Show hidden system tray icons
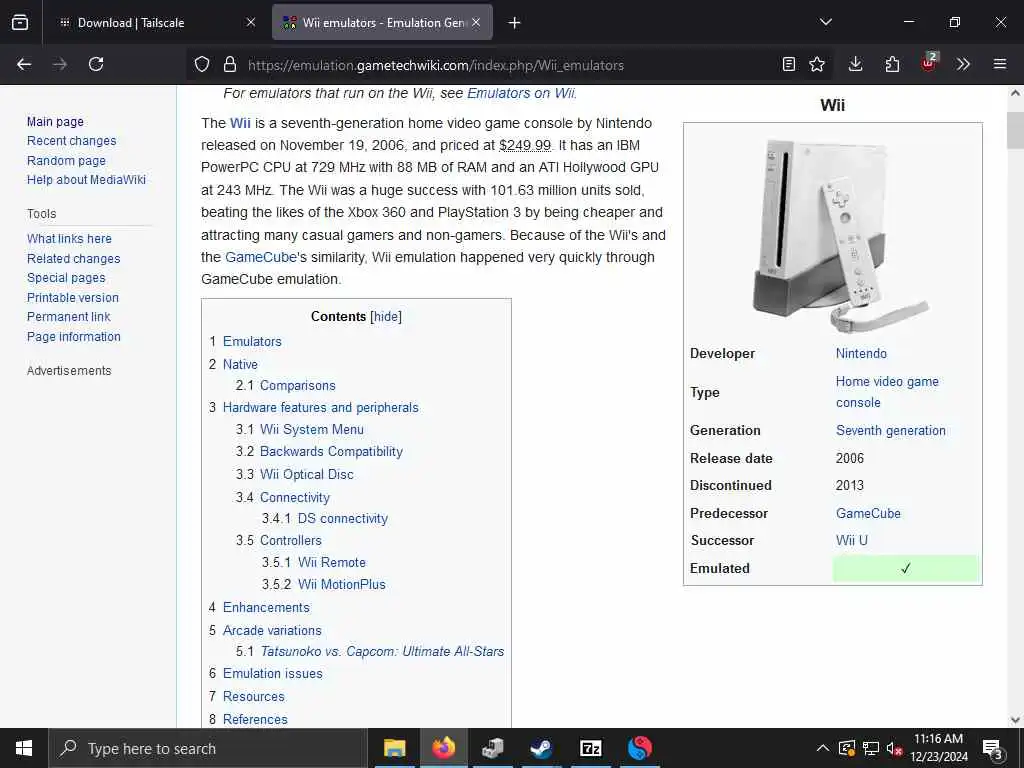 823,748
